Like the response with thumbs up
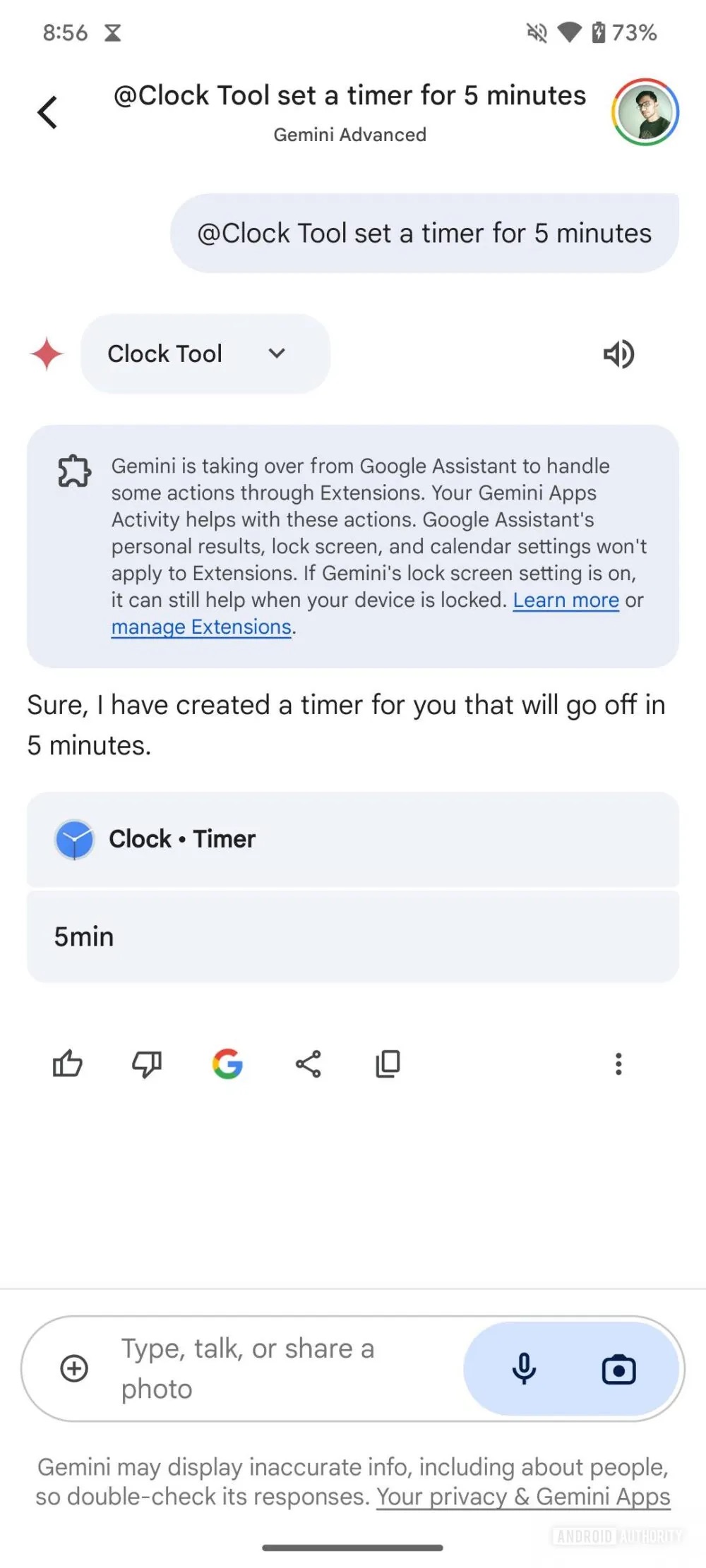Image resolution: width=706 pixels, height=1568 pixels. 68,1063
